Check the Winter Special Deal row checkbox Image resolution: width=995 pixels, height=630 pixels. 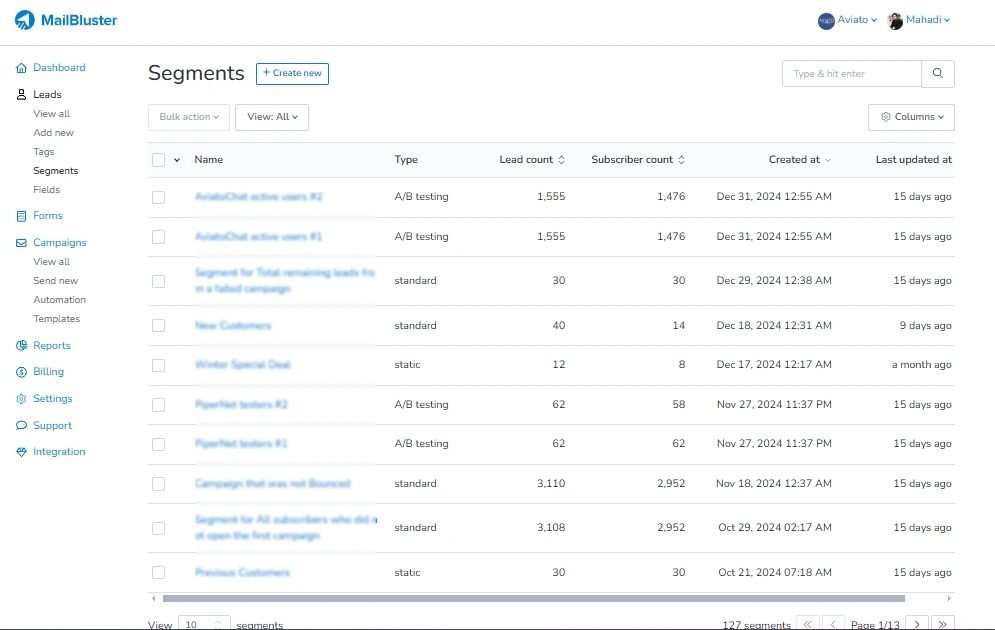pos(158,364)
